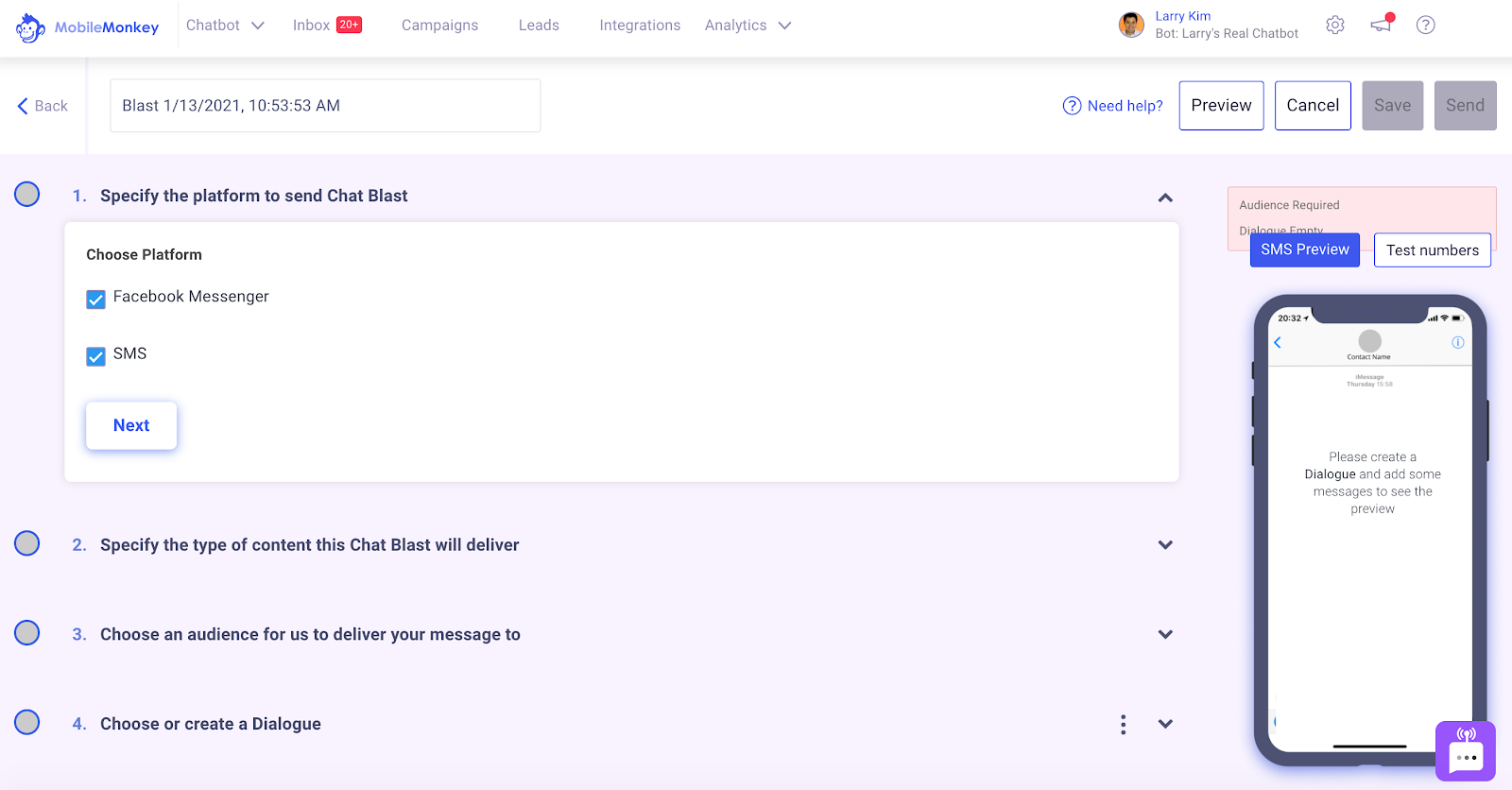1512x790 pixels.
Task: Click the bot name under Larry Kim
Action: point(1227,34)
